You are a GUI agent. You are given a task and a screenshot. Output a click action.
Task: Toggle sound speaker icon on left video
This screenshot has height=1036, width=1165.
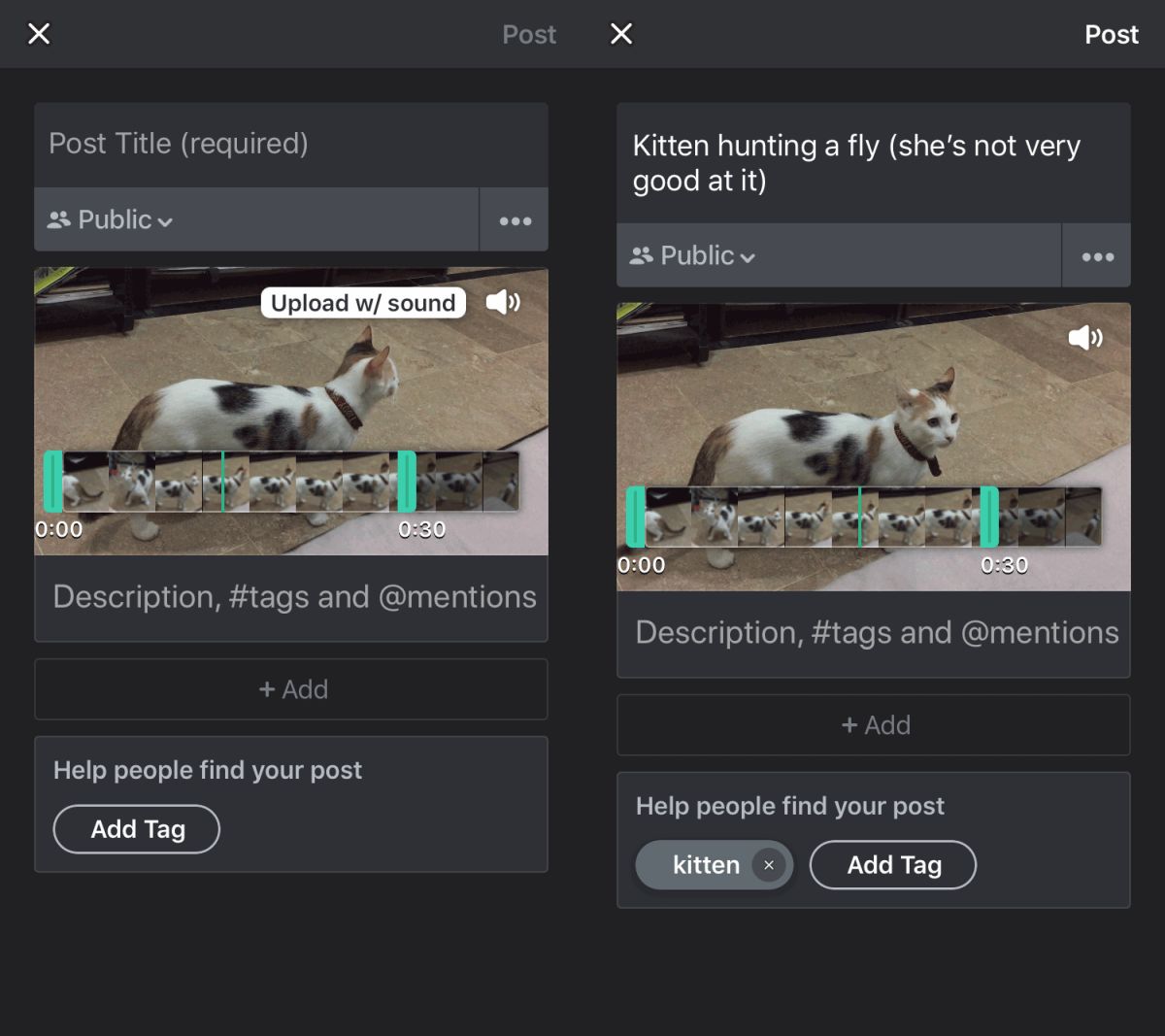[x=503, y=302]
